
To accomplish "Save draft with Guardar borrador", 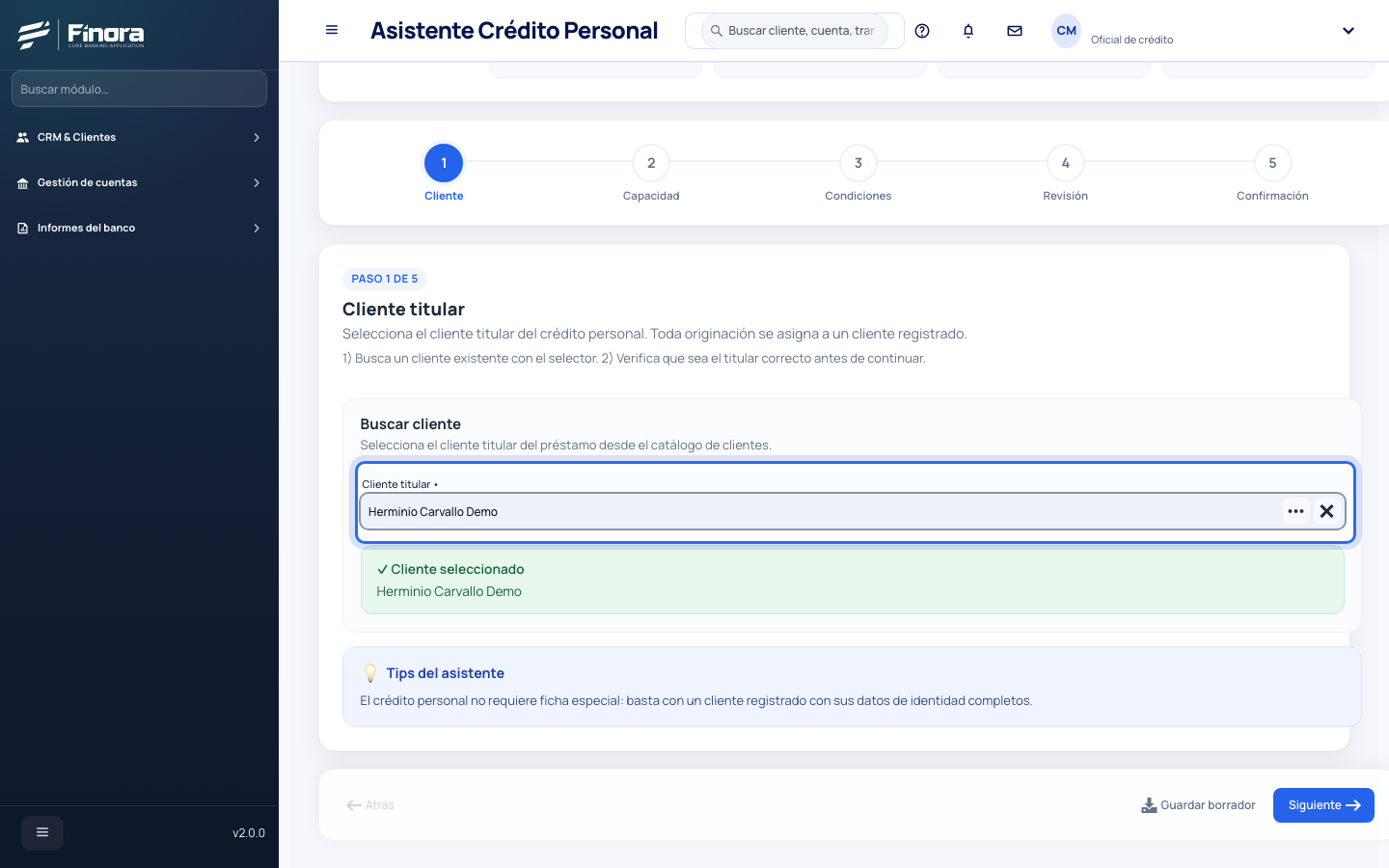I will click(x=1198, y=805).
